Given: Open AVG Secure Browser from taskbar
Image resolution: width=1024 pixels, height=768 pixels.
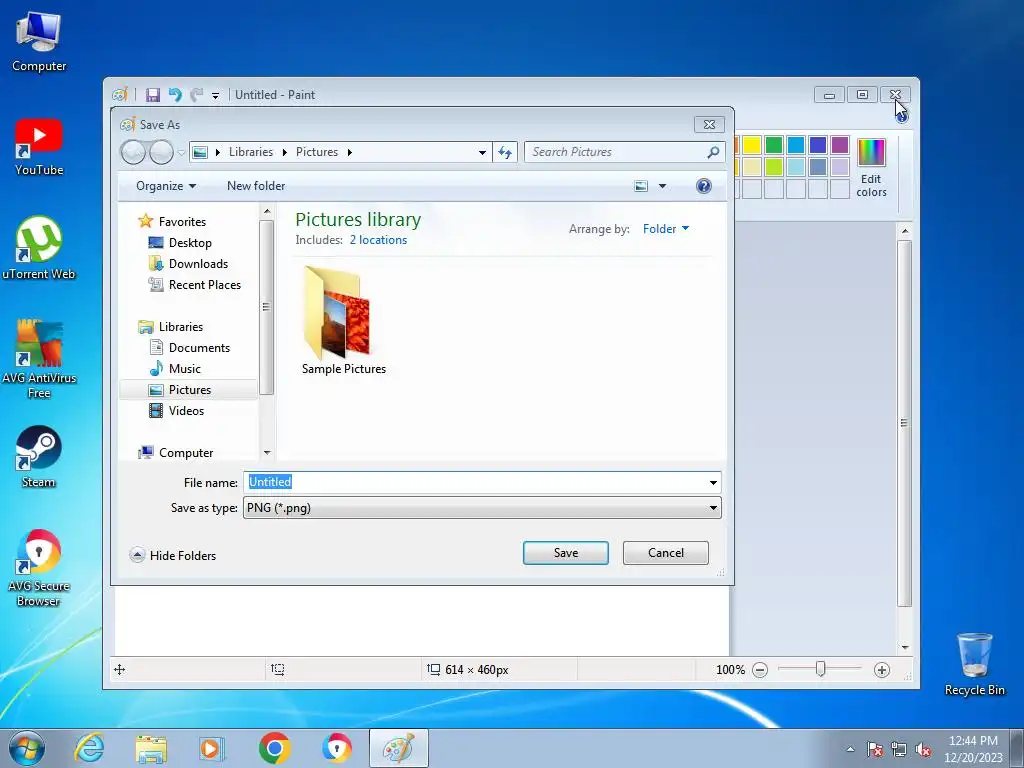Looking at the screenshot, I should point(336,748).
